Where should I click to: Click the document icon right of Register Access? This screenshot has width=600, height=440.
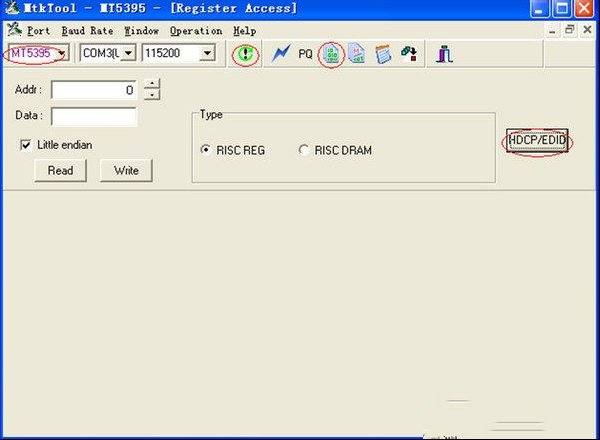click(357, 54)
